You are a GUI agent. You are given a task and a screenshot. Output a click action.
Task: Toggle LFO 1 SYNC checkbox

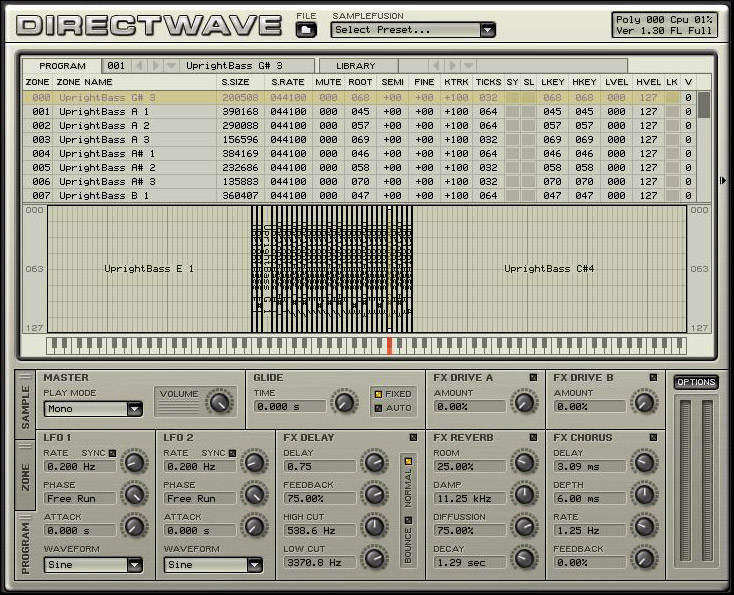pos(112,453)
